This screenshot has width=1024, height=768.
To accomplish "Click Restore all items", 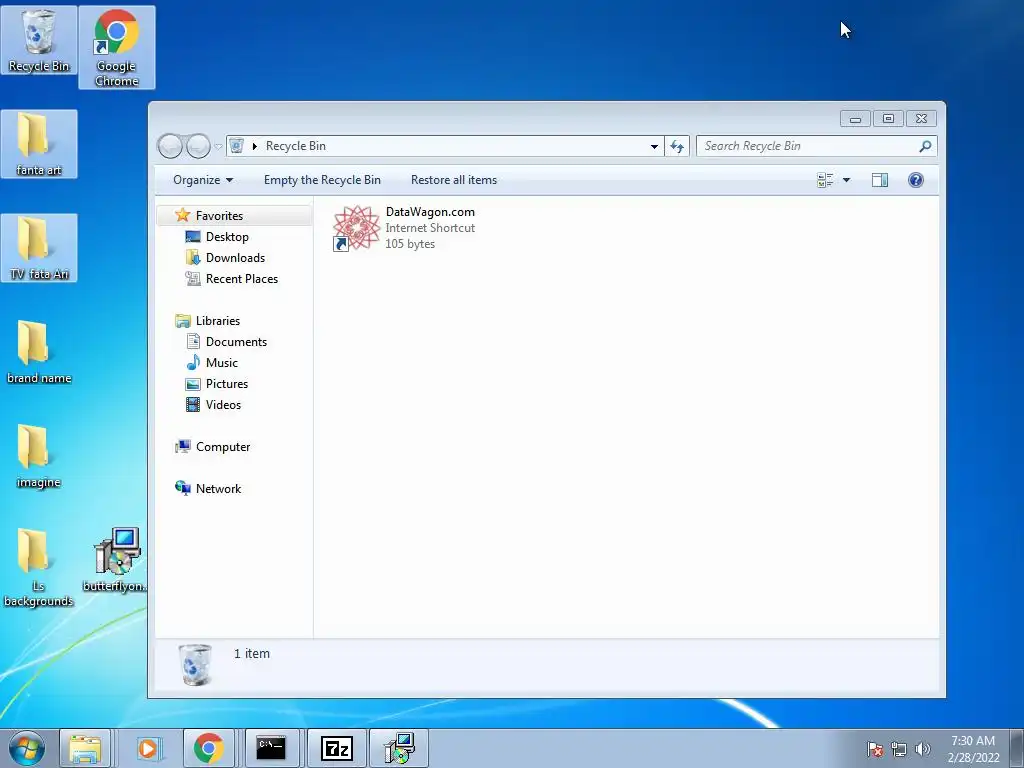I will (x=454, y=180).
